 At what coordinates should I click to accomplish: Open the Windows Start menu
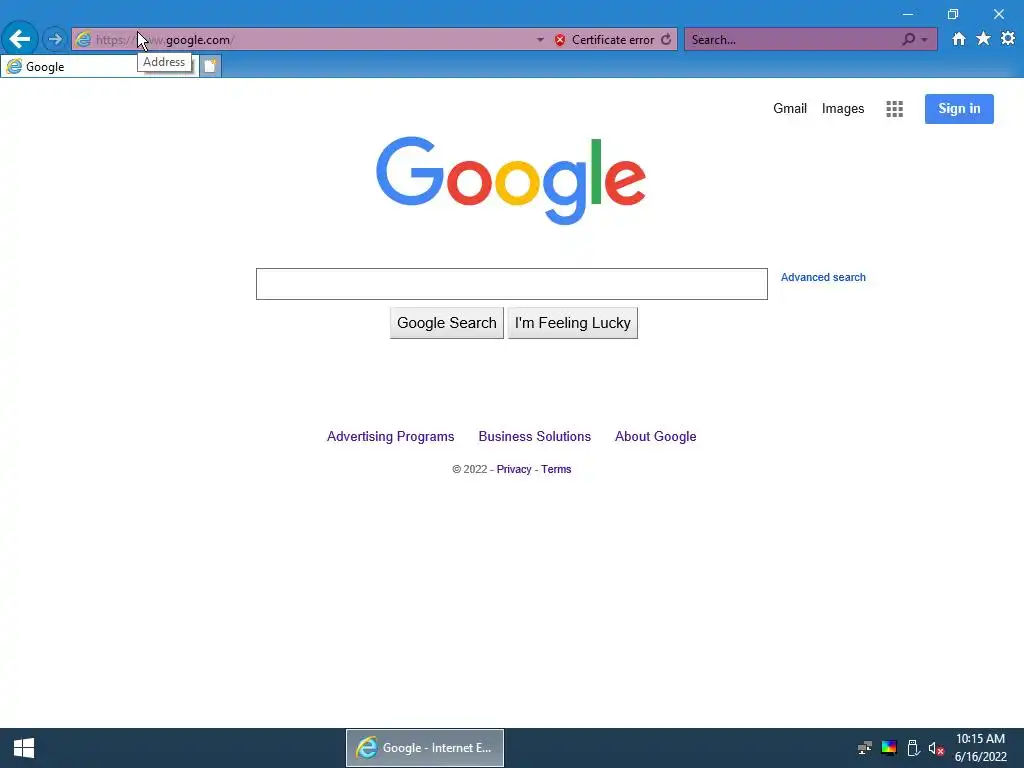[x=24, y=748]
